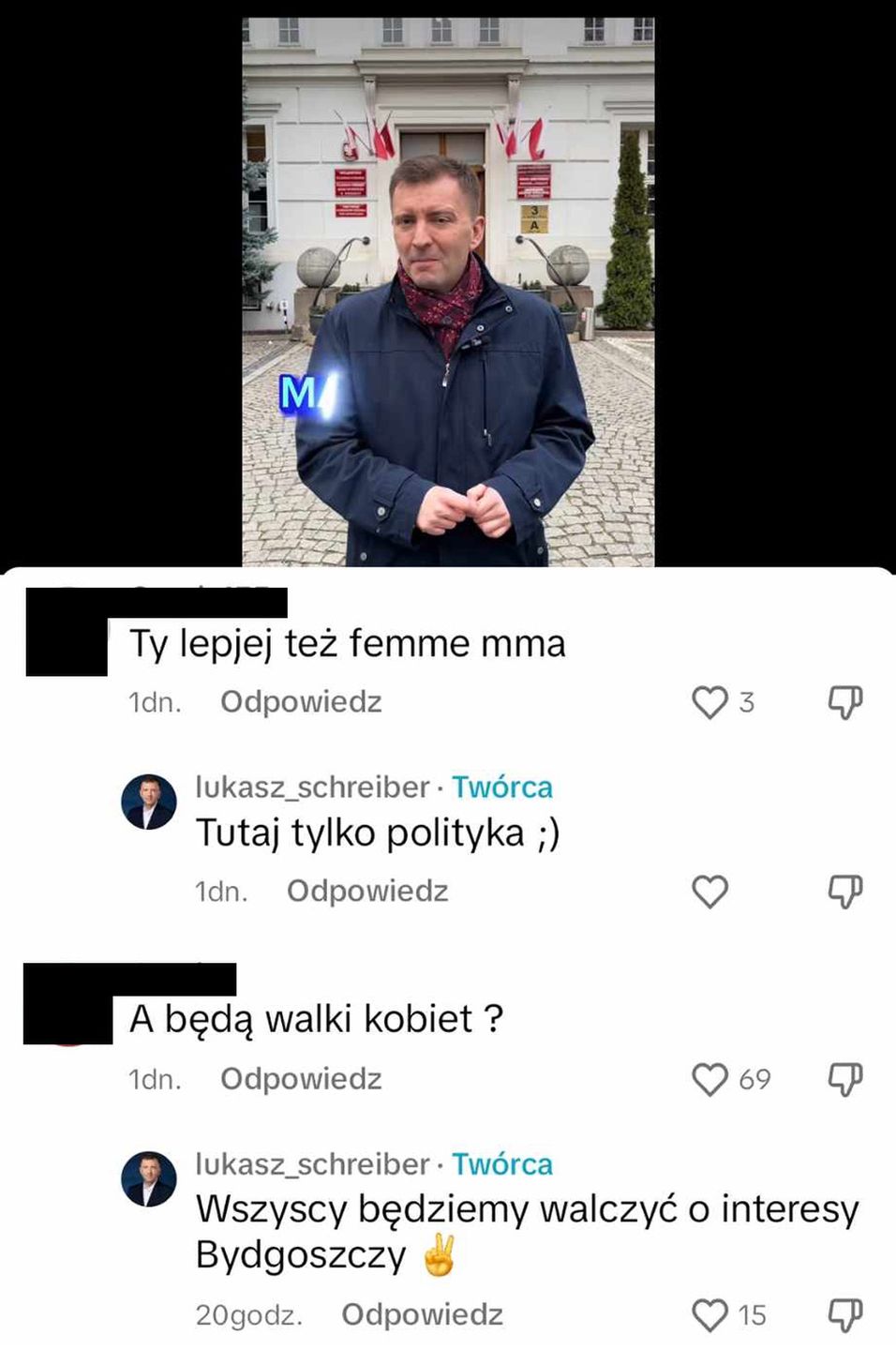The width and height of the screenshot is (896, 1350).
Task: Dislike the 'Wszyscy będziemy walczyć' reply
Action: pos(845,1315)
